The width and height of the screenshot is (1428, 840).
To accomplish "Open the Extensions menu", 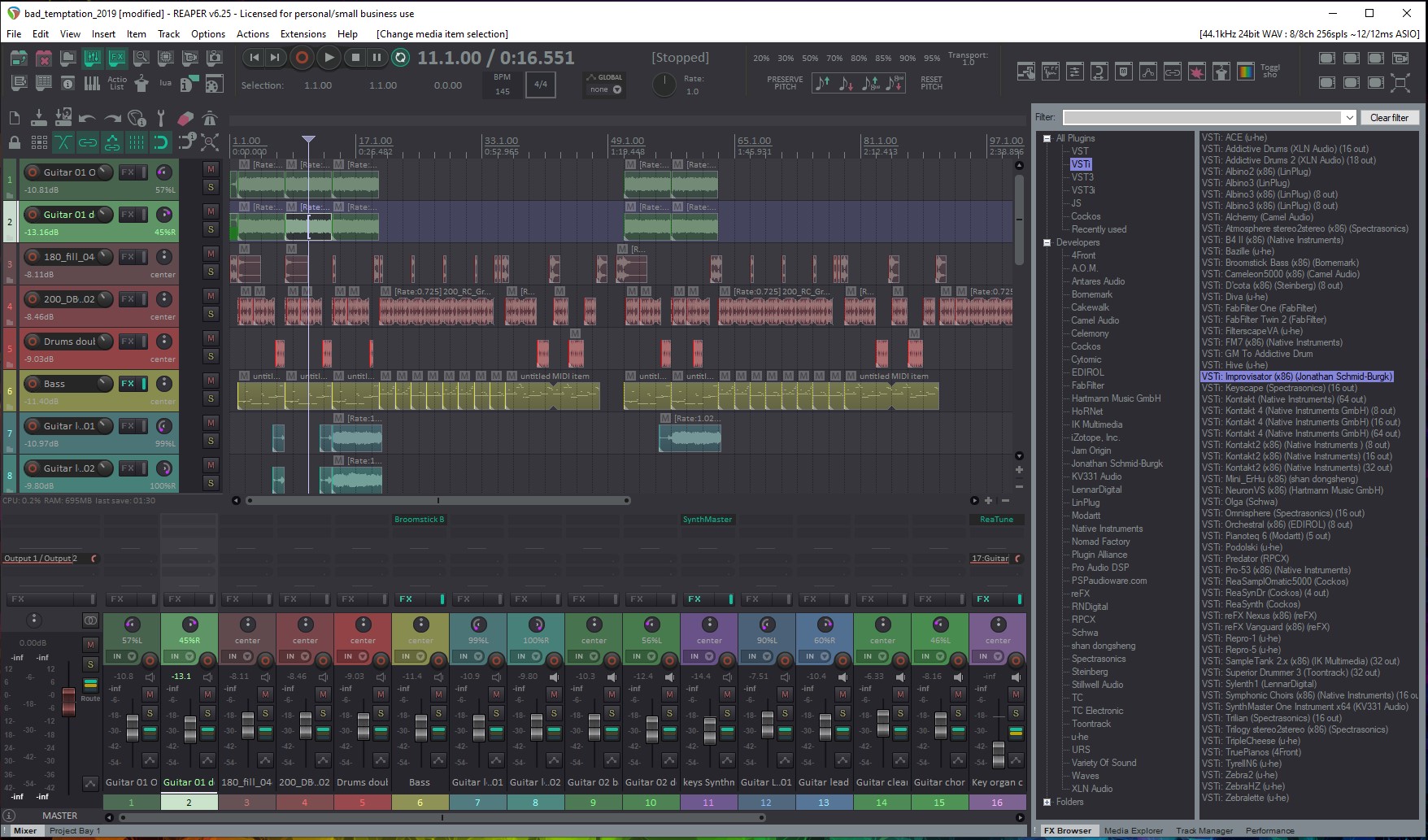I will (303, 34).
